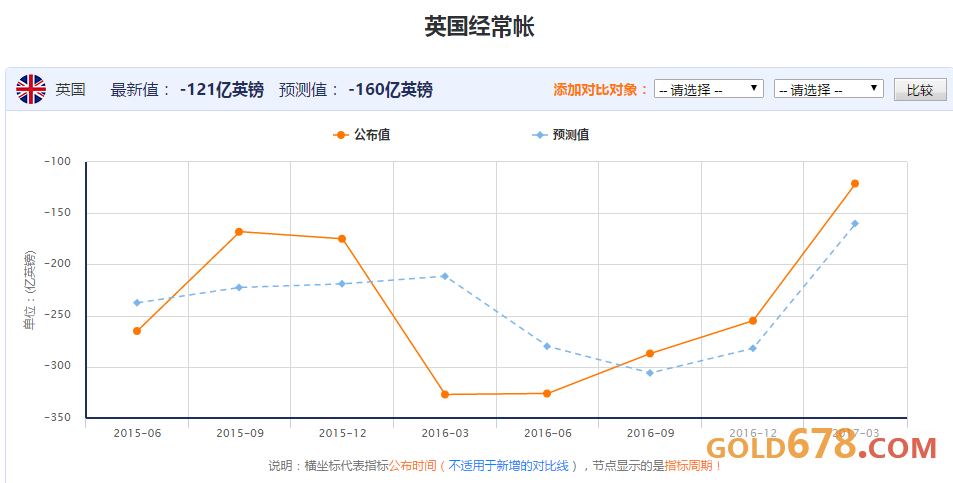Click the 英国经常帐 page title

click(x=479, y=27)
